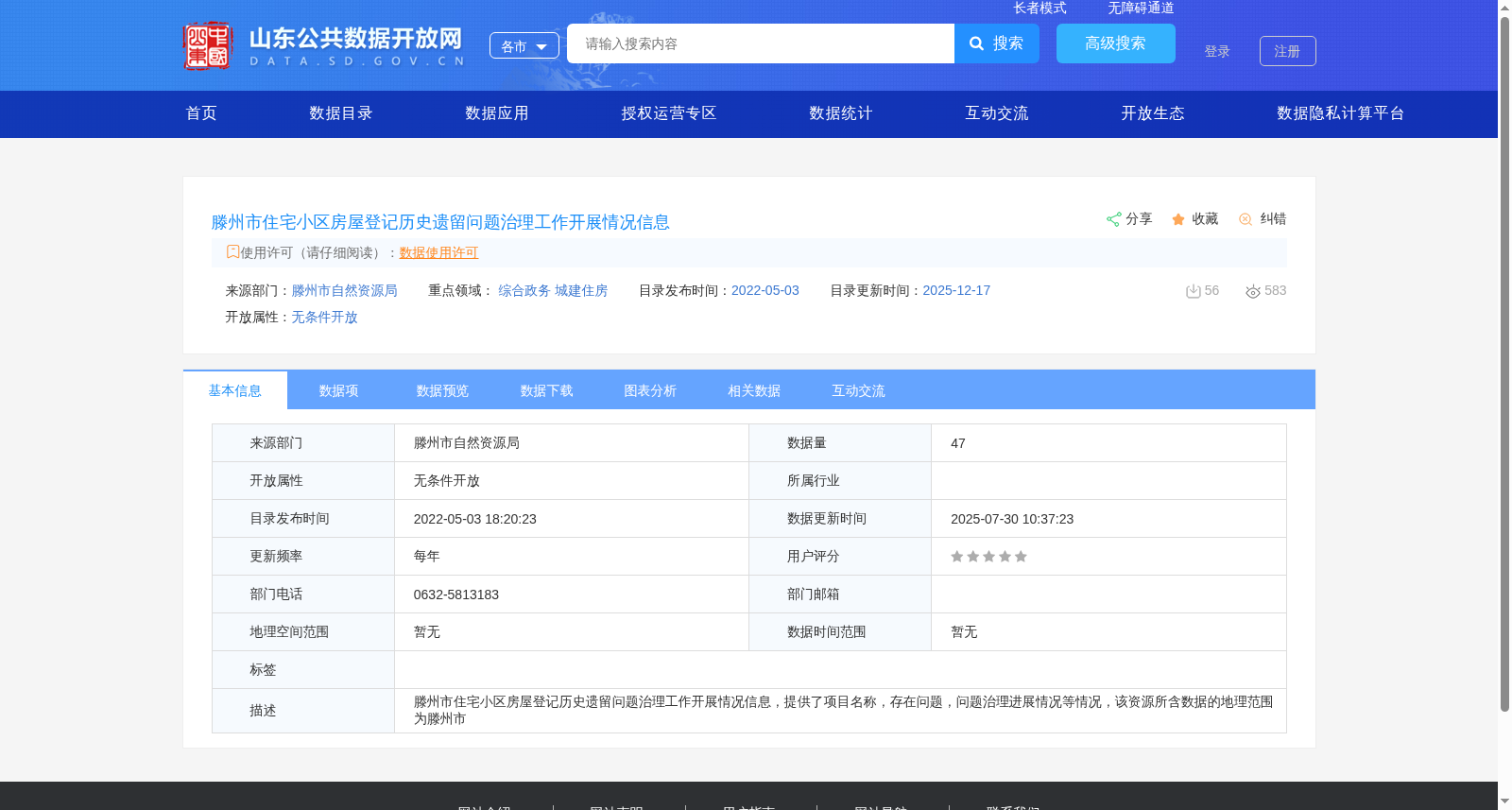Click the 纠错 error report icon
This screenshot has height=810, width=1512.
click(1246, 219)
